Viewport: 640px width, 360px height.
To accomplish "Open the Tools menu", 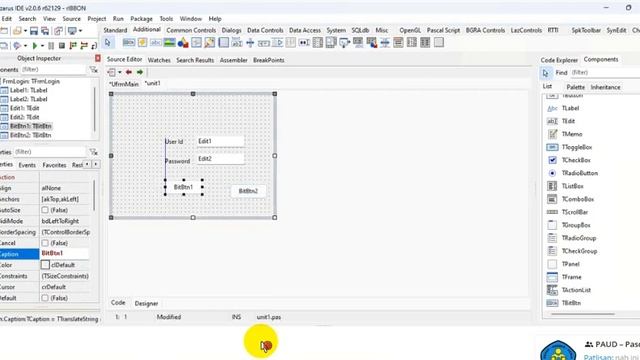I will (x=166, y=19).
